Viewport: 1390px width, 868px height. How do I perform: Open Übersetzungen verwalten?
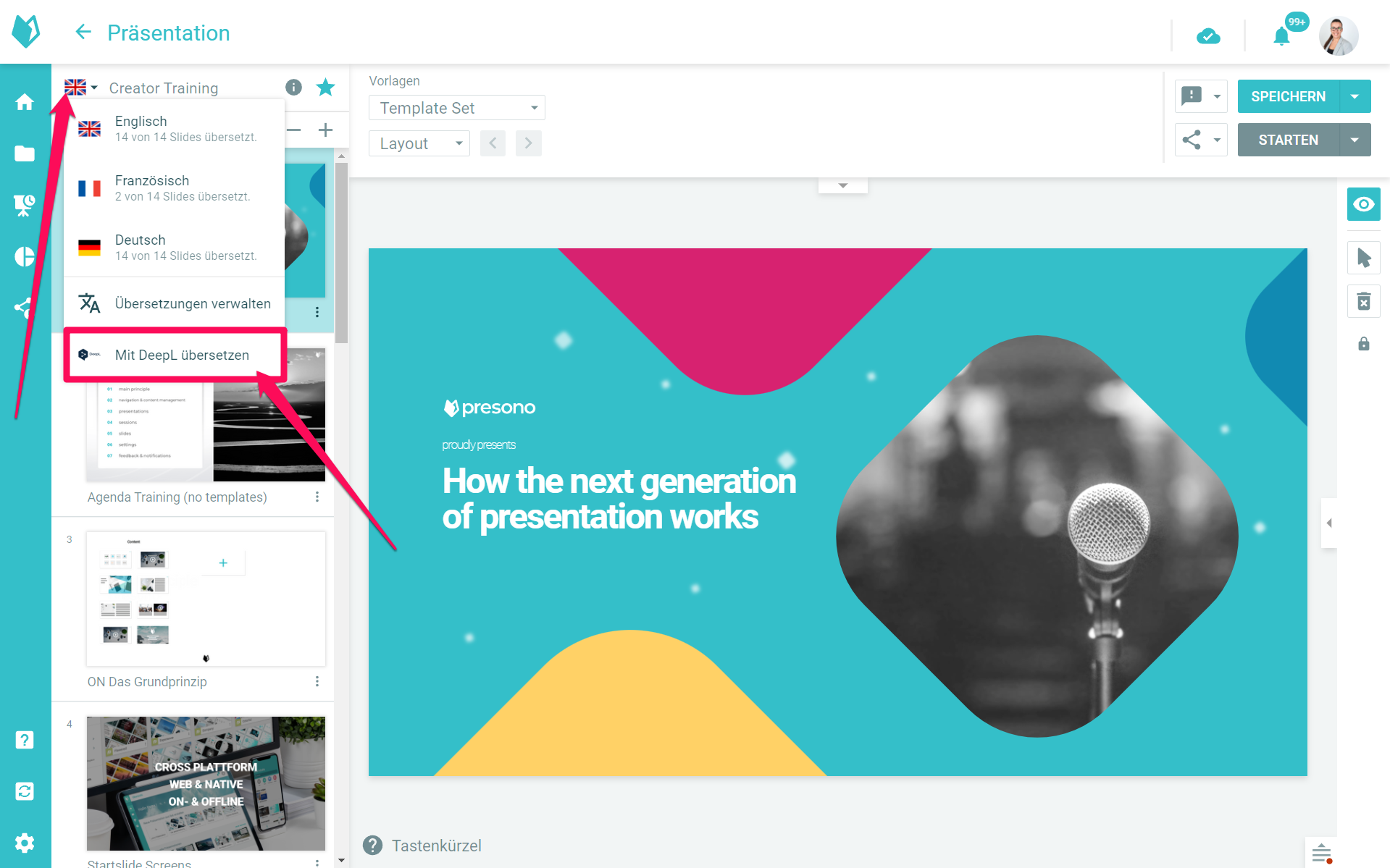pos(174,303)
